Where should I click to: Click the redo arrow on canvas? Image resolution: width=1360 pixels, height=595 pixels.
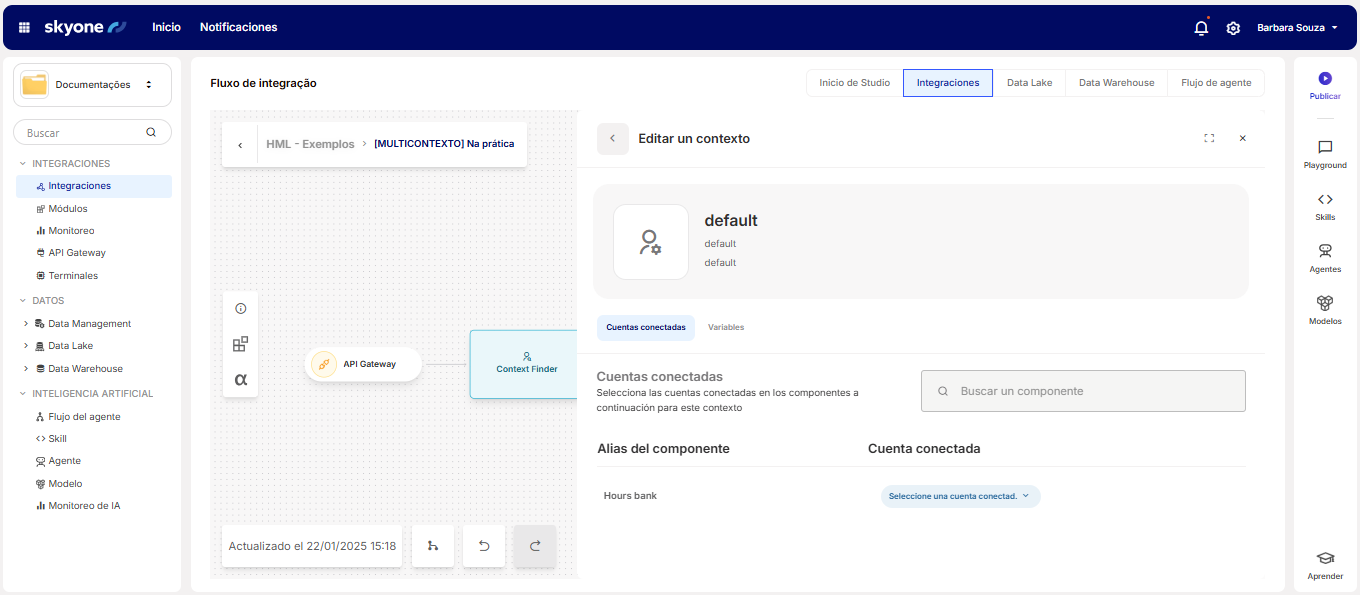535,546
